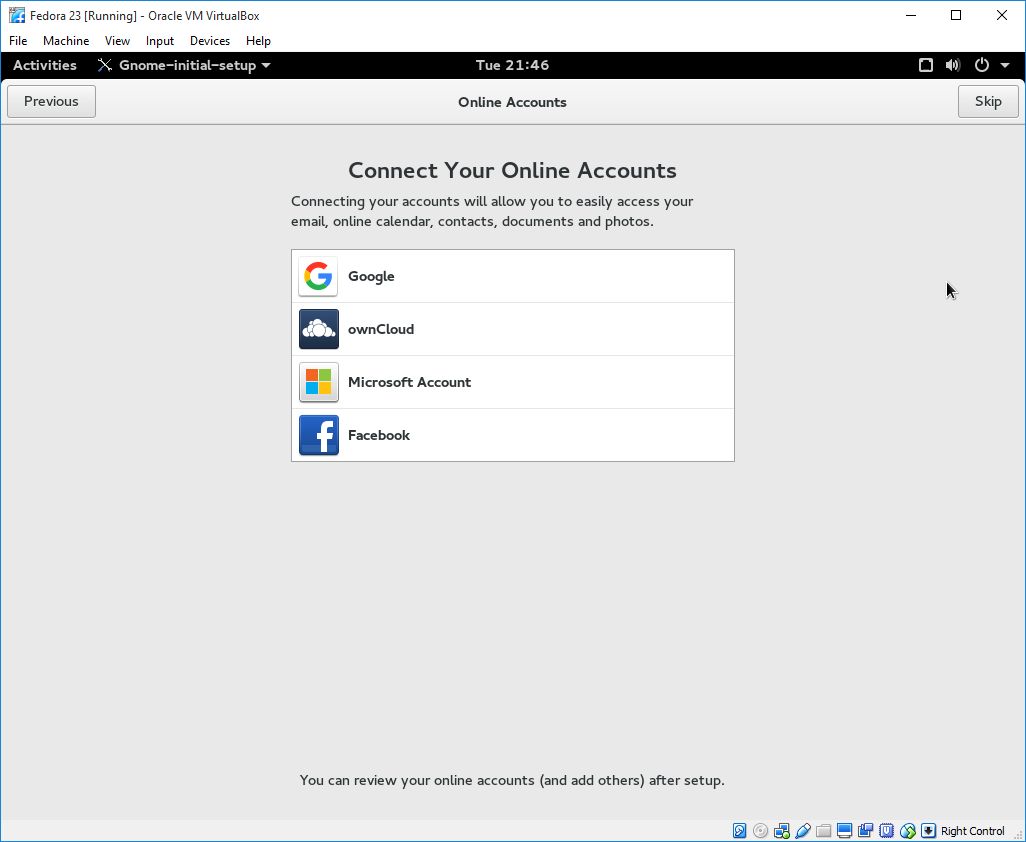
Task: Click the display status monitor icon
Action: pos(845,831)
